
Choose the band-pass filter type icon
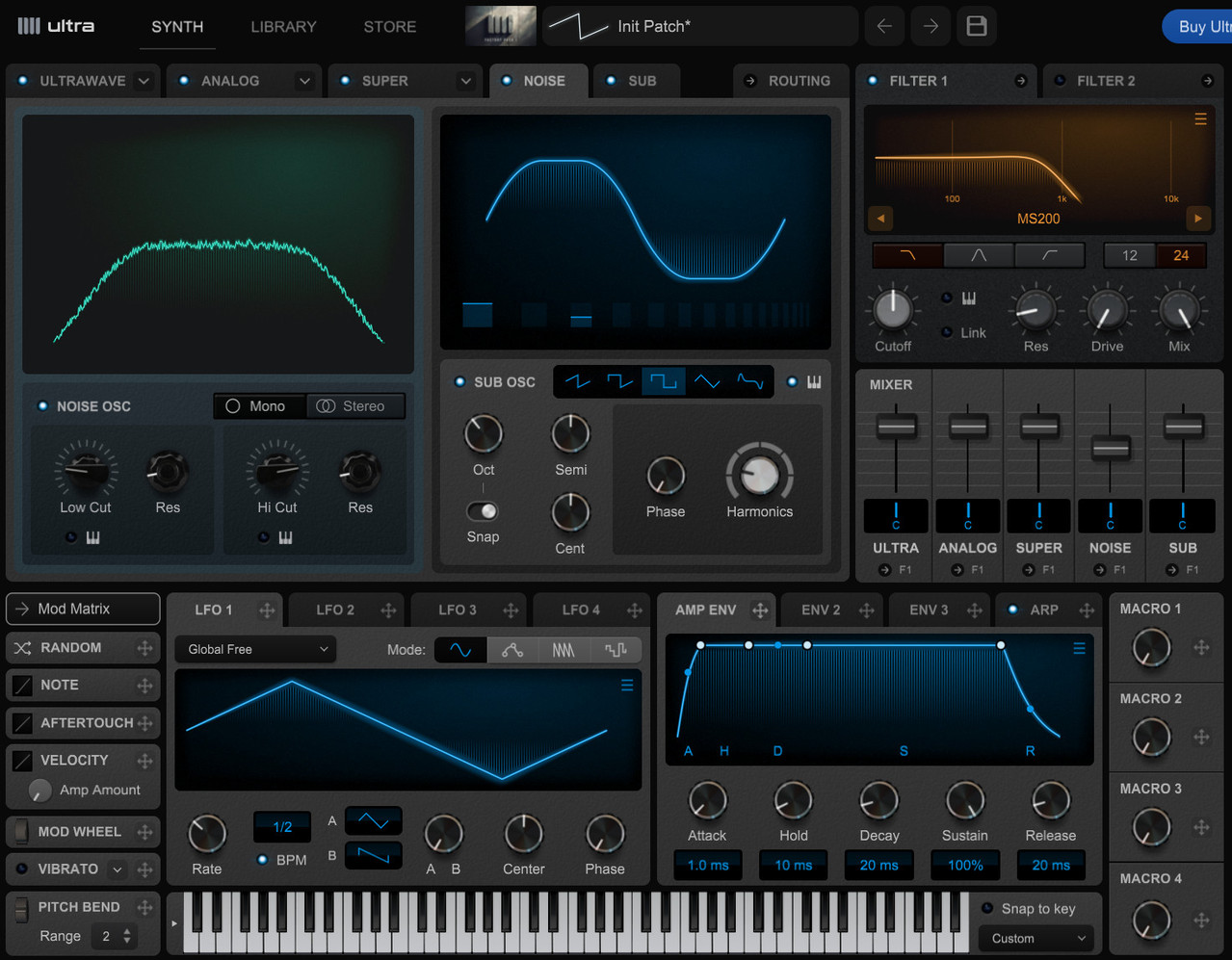pyautogui.click(x=979, y=255)
